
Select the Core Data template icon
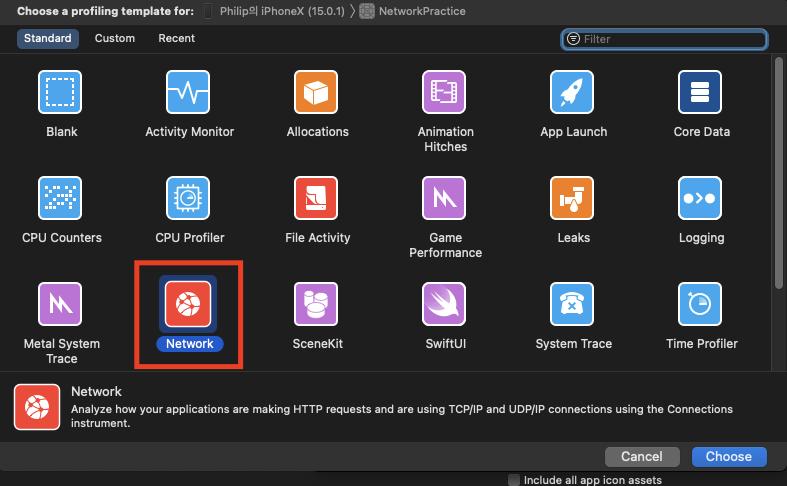700,92
